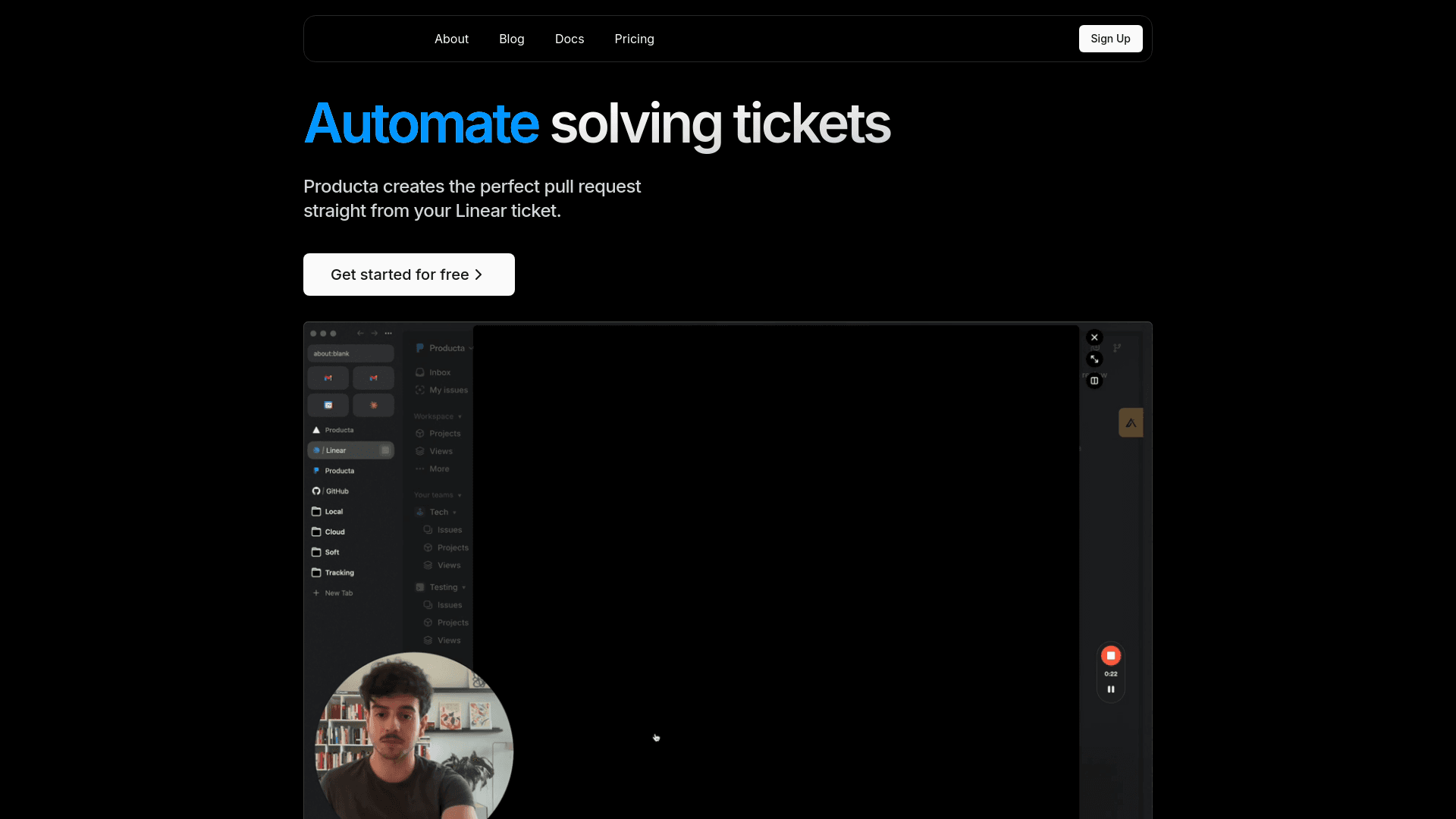Pause the screen recording
1456x819 pixels.
tap(1111, 689)
